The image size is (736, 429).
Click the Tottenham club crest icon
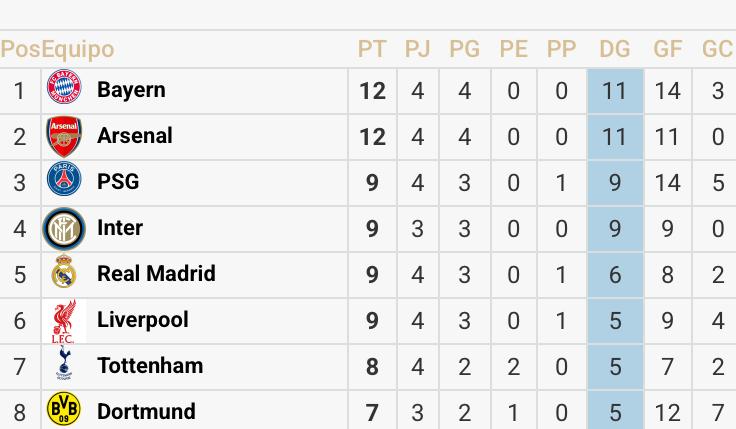click(64, 366)
